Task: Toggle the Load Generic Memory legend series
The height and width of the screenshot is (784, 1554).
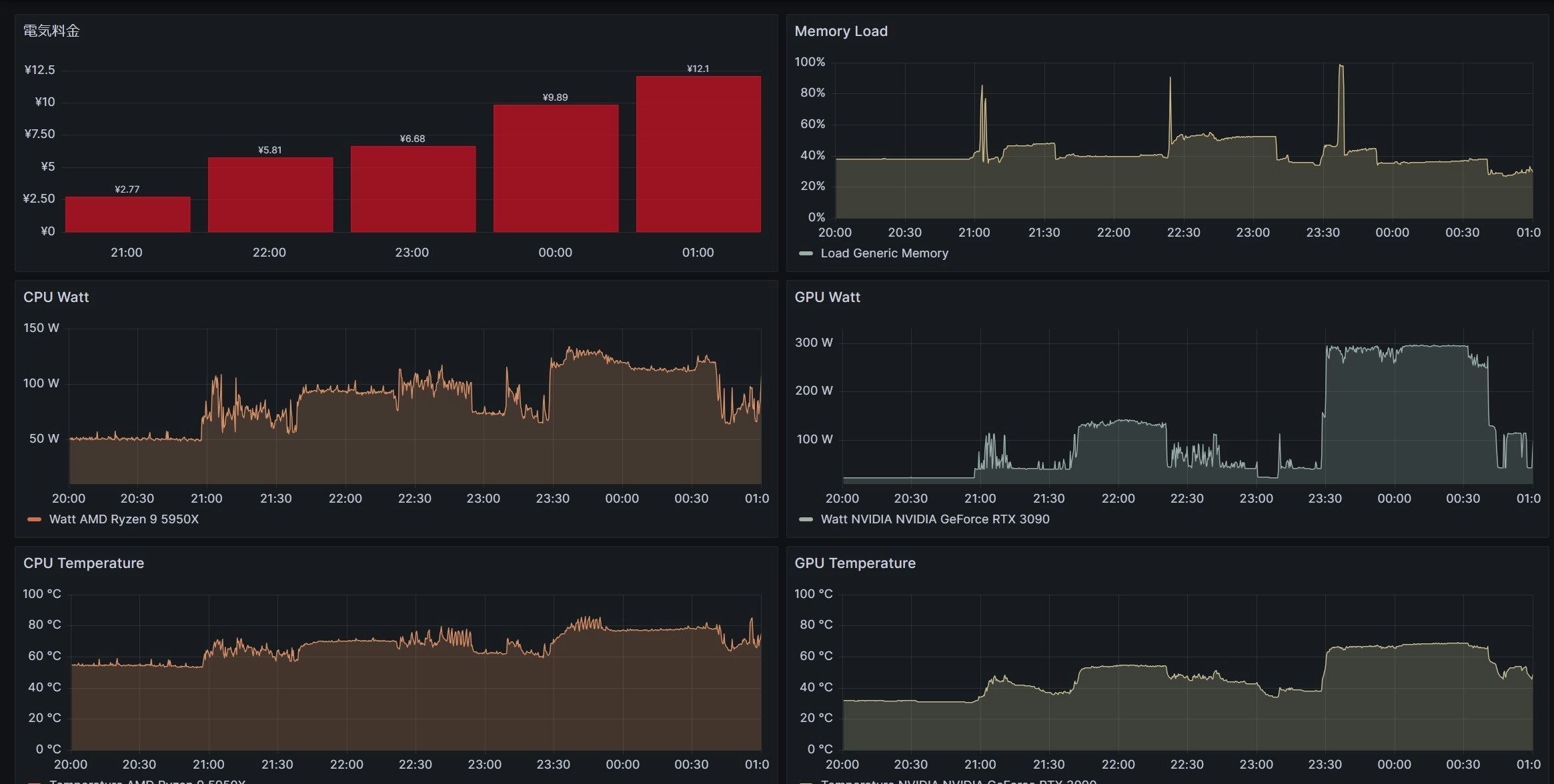Action: (x=884, y=253)
